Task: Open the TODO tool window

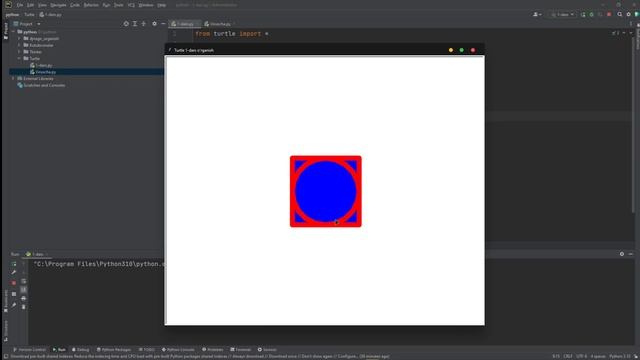Action: pos(147,350)
